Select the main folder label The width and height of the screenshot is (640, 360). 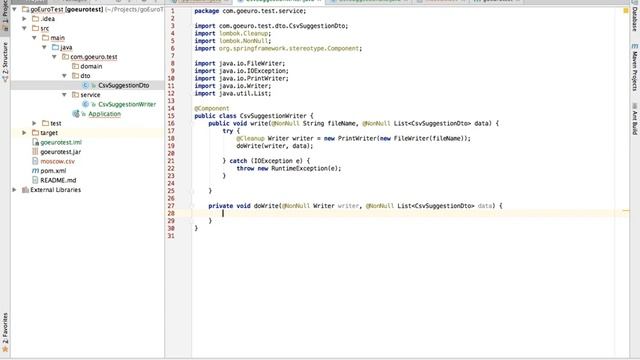coord(58,38)
